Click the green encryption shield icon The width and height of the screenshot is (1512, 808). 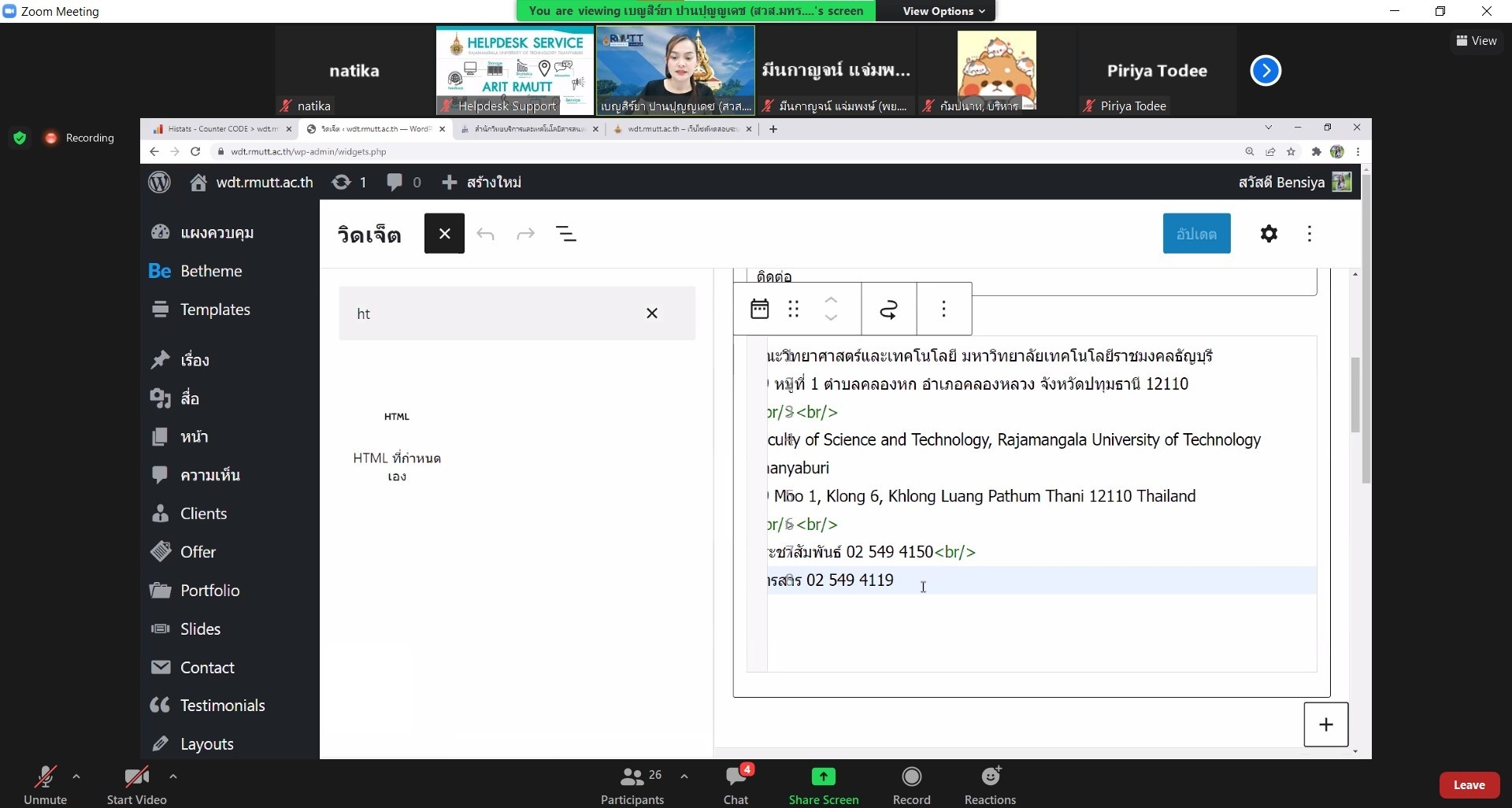tap(20, 138)
